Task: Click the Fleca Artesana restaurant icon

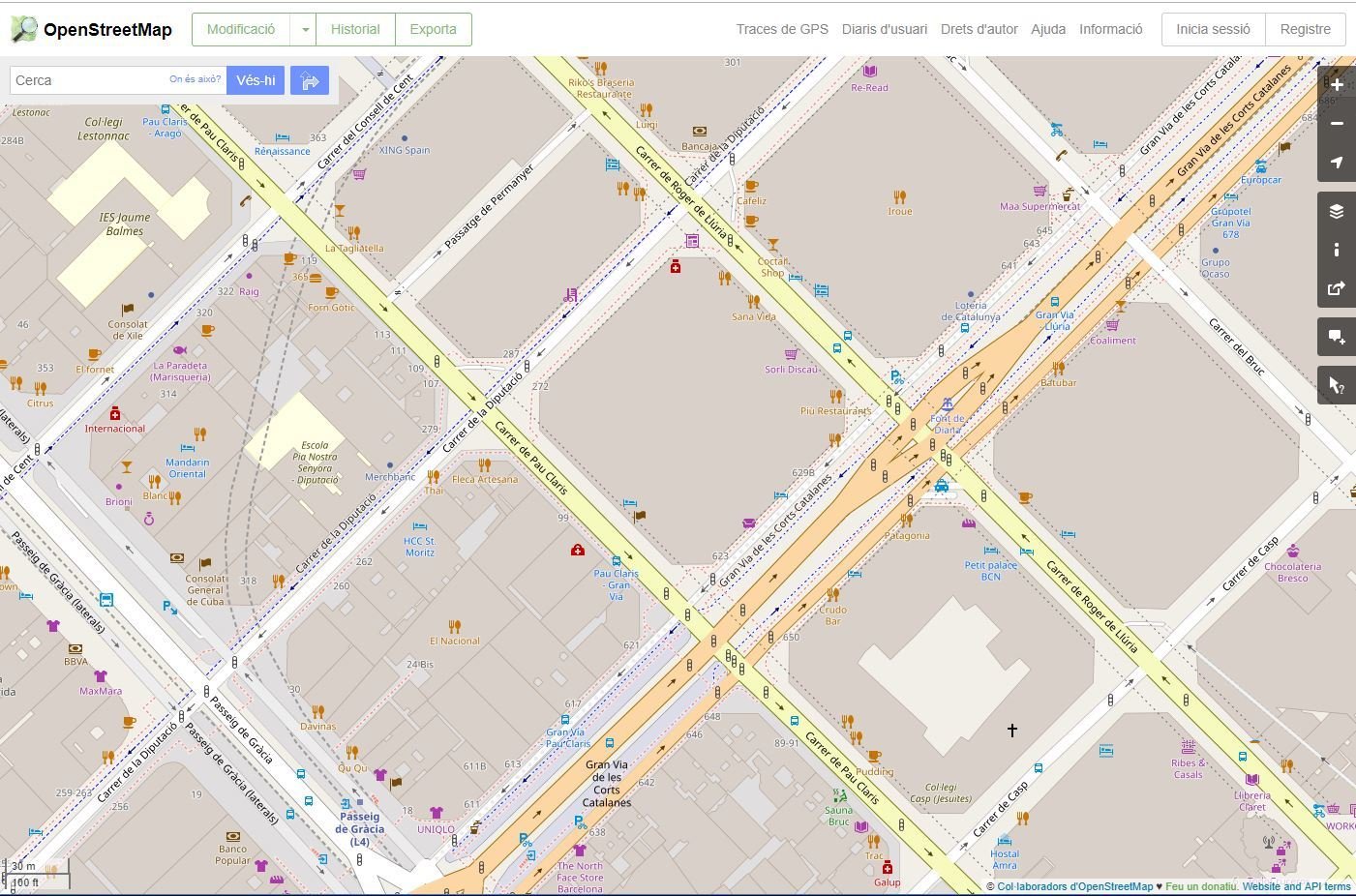Action: (484, 464)
